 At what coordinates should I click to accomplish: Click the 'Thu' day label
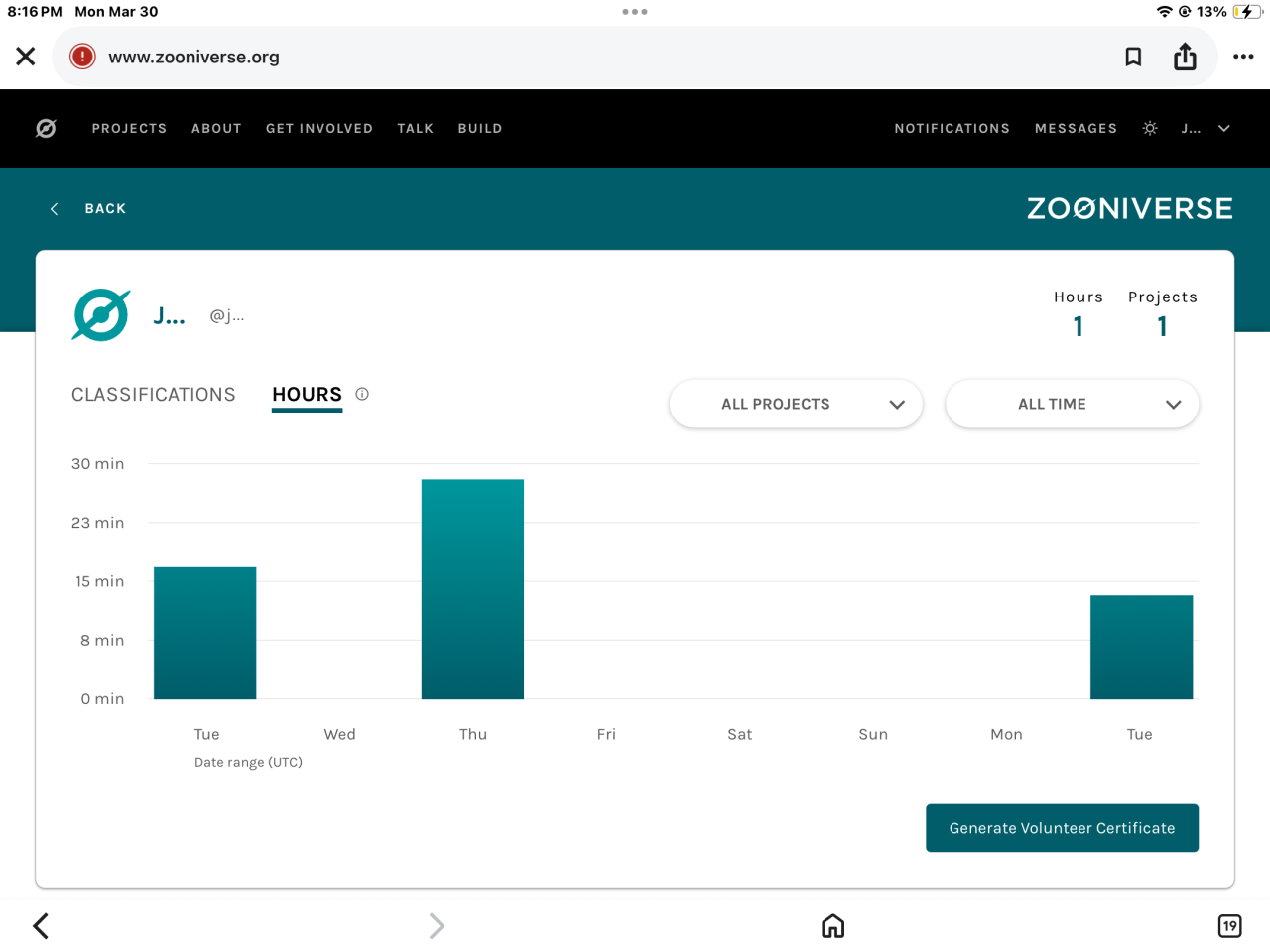473,734
